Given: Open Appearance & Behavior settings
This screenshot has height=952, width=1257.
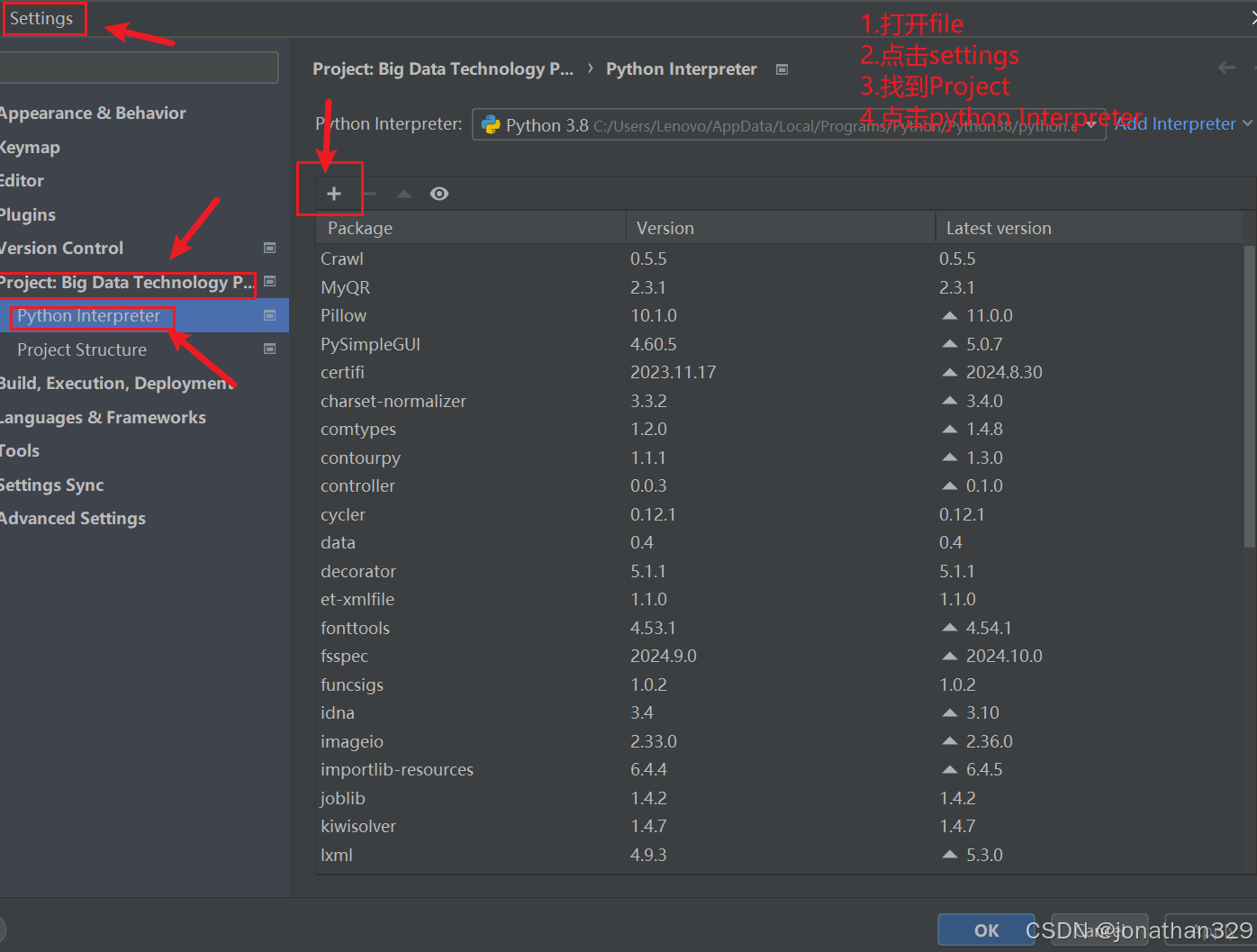Looking at the screenshot, I should point(93,113).
